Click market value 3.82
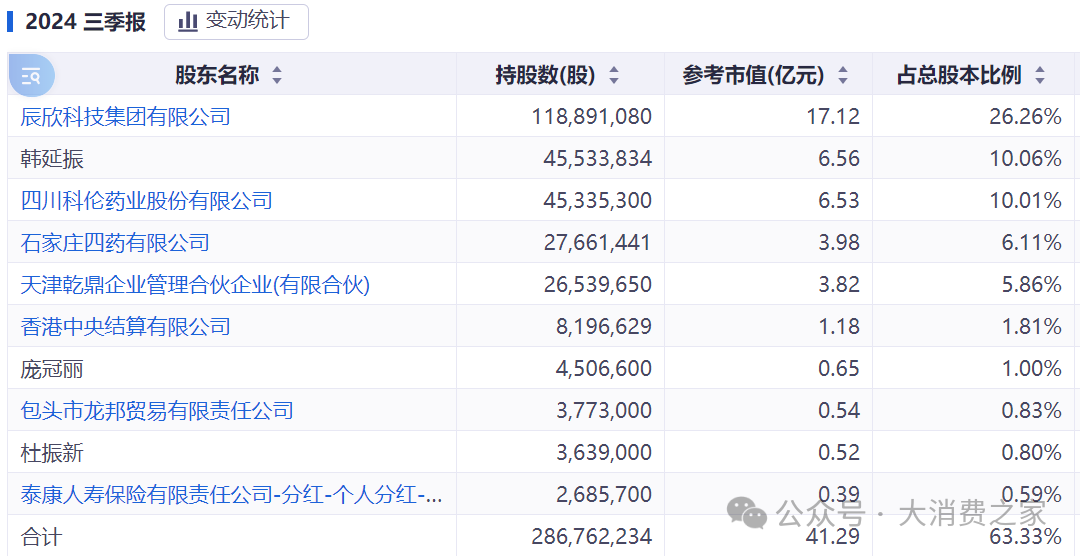1080x556 pixels. click(839, 285)
